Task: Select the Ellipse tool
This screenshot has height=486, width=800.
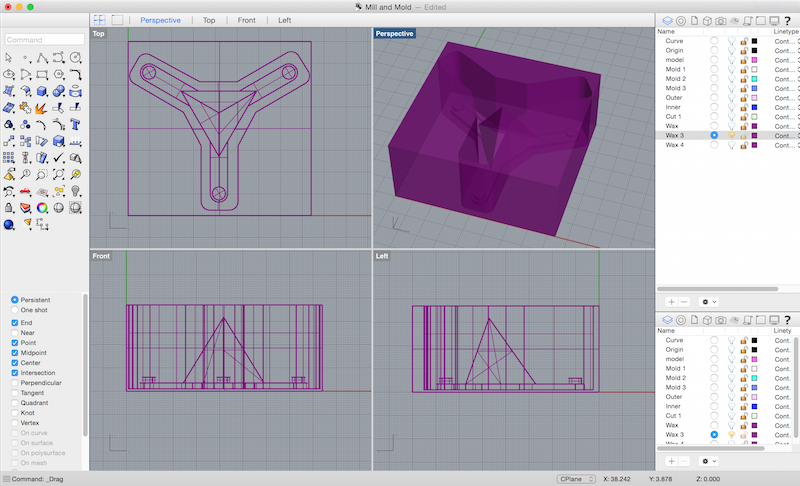Action: pos(9,74)
